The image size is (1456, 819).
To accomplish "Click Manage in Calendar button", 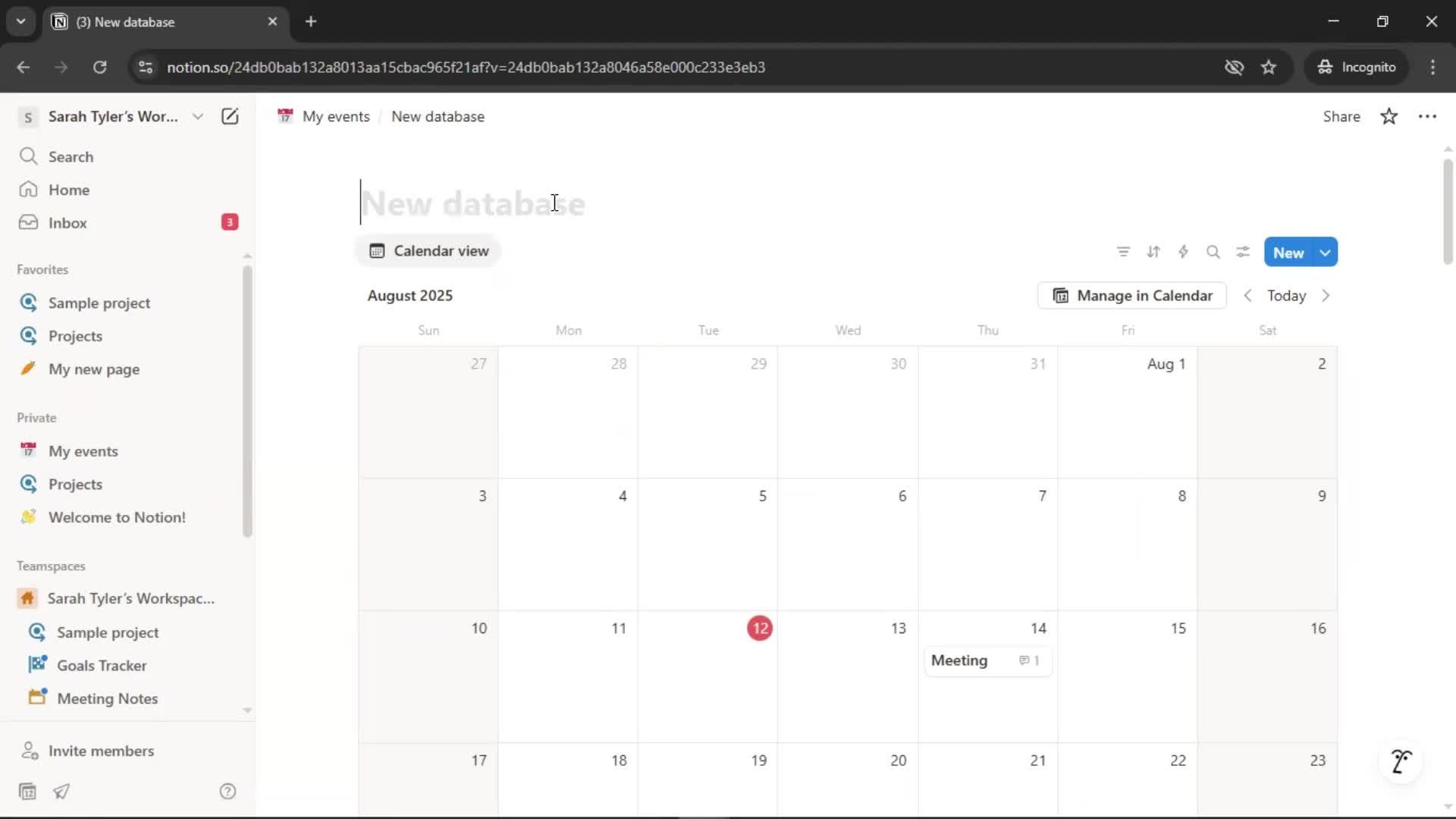I will click(x=1132, y=296).
